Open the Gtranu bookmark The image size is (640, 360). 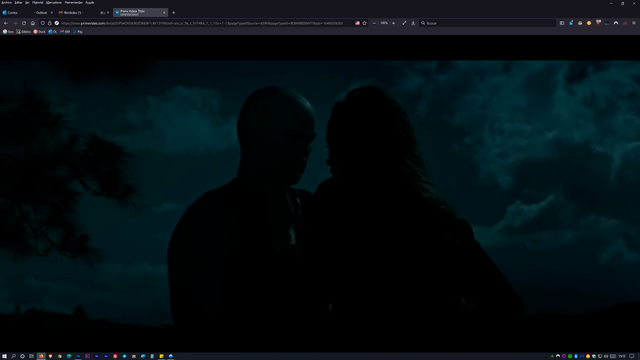(24, 31)
